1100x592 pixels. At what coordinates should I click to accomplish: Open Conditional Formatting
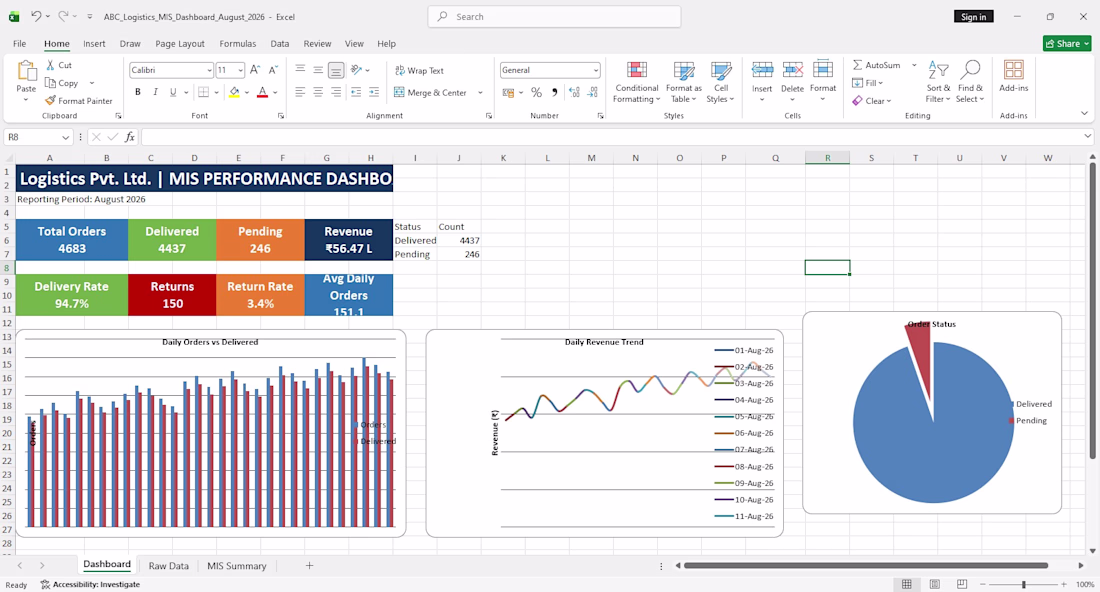coord(636,81)
